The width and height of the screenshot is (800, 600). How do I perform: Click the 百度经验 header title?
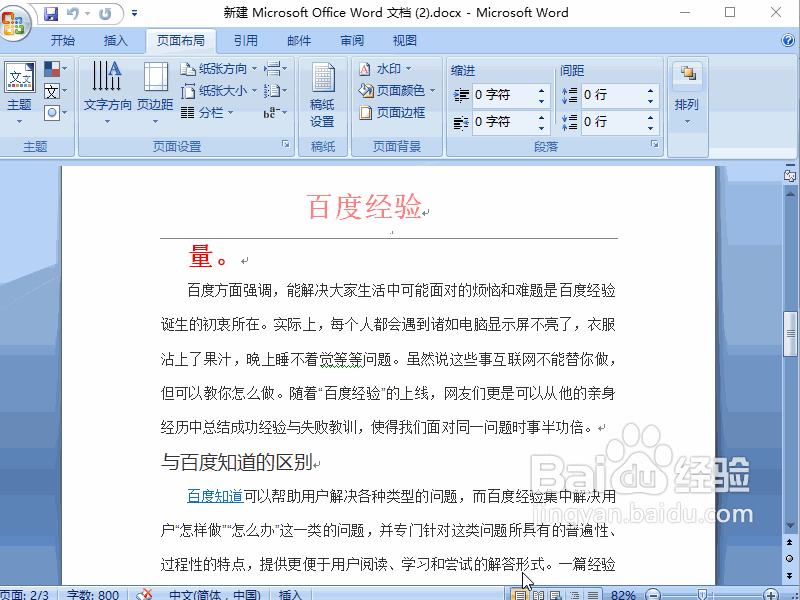click(364, 207)
